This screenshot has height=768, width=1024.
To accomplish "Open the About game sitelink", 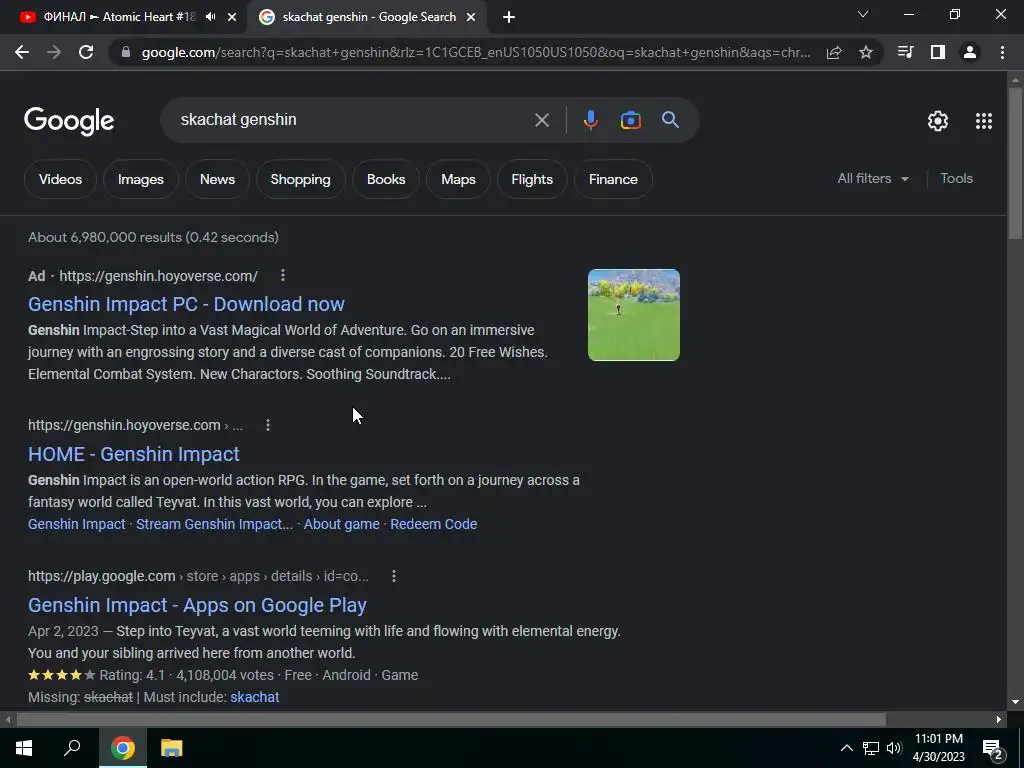I will click(x=342, y=524).
